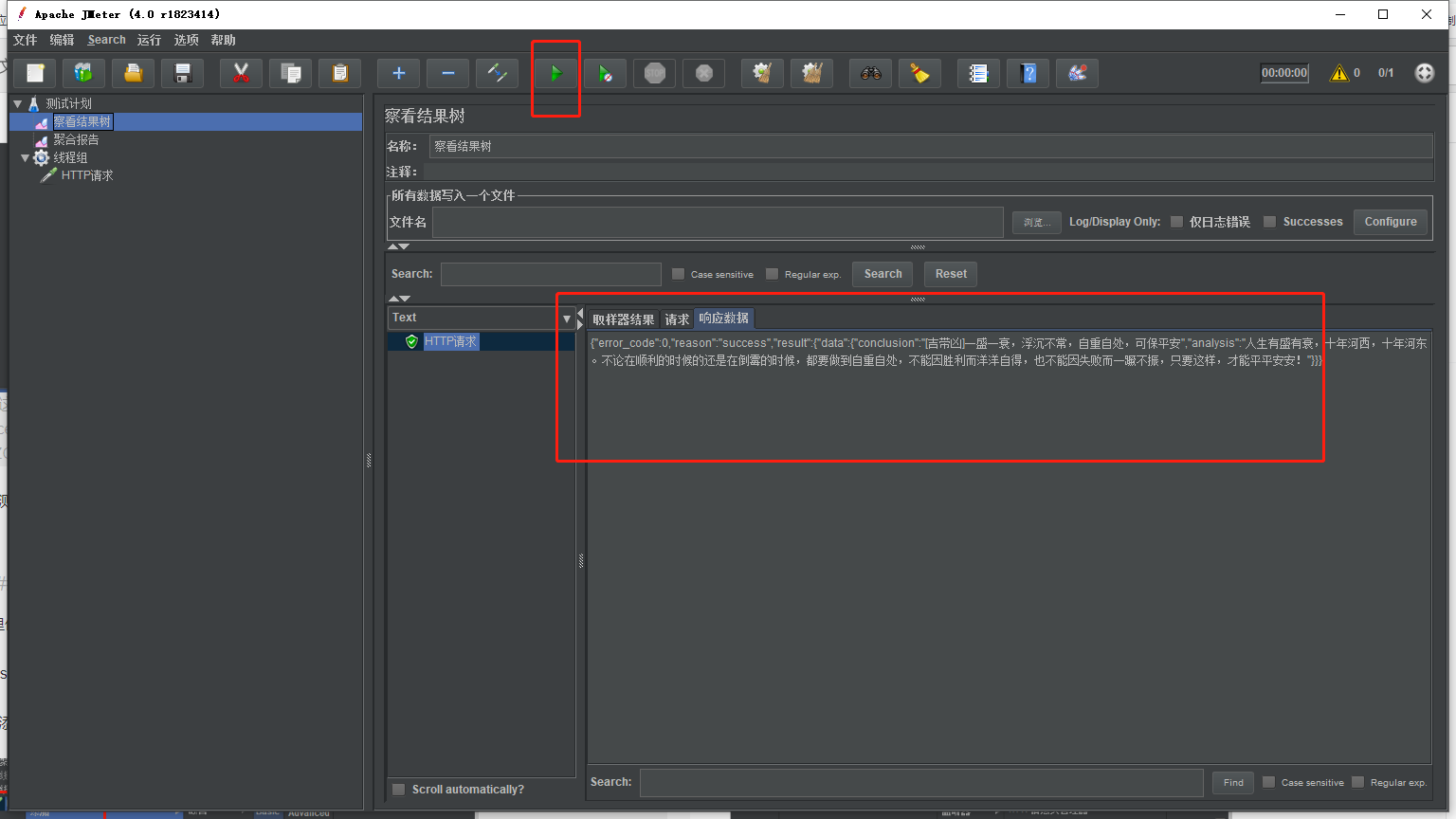
Task: Click the Search button
Action: coord(883,274)
